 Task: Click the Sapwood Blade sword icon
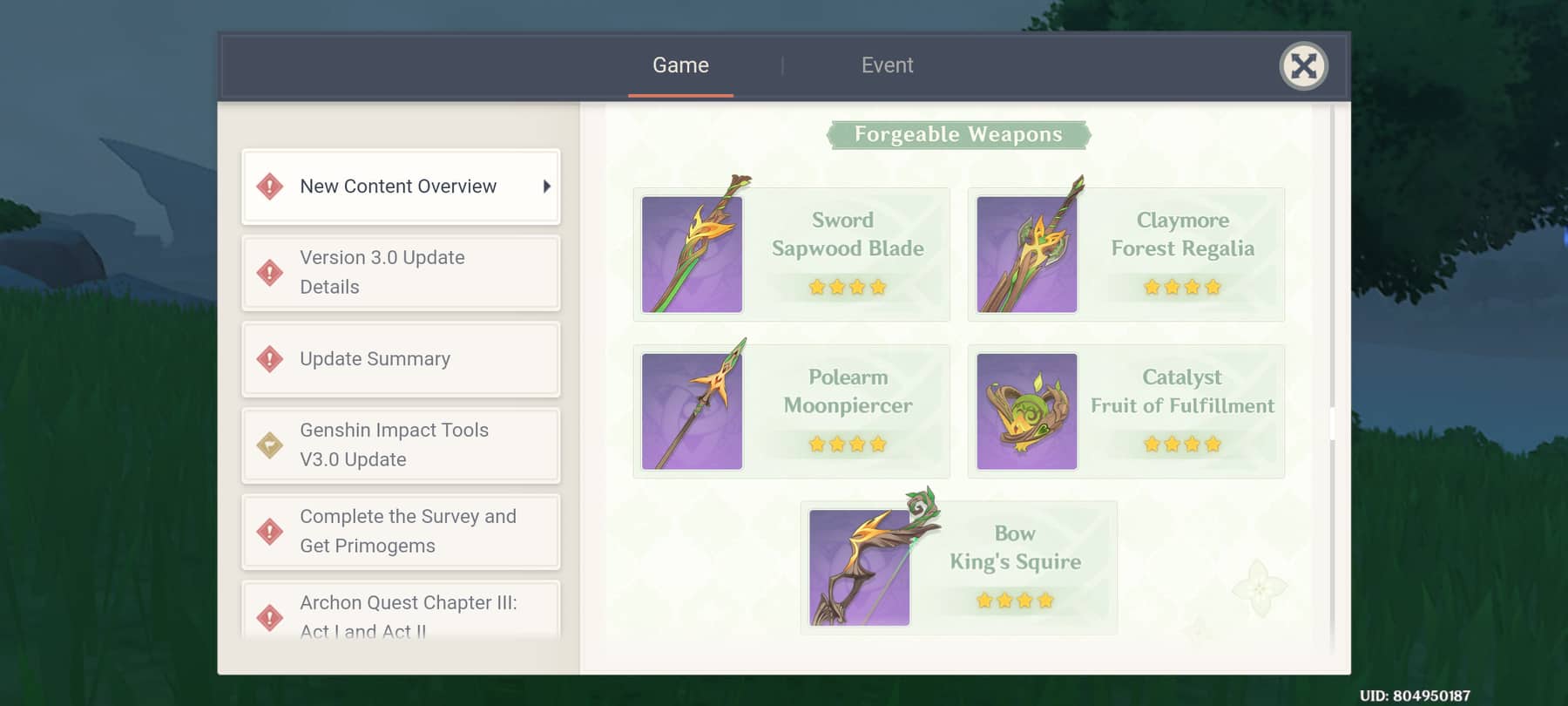click(x=693, y=254)
